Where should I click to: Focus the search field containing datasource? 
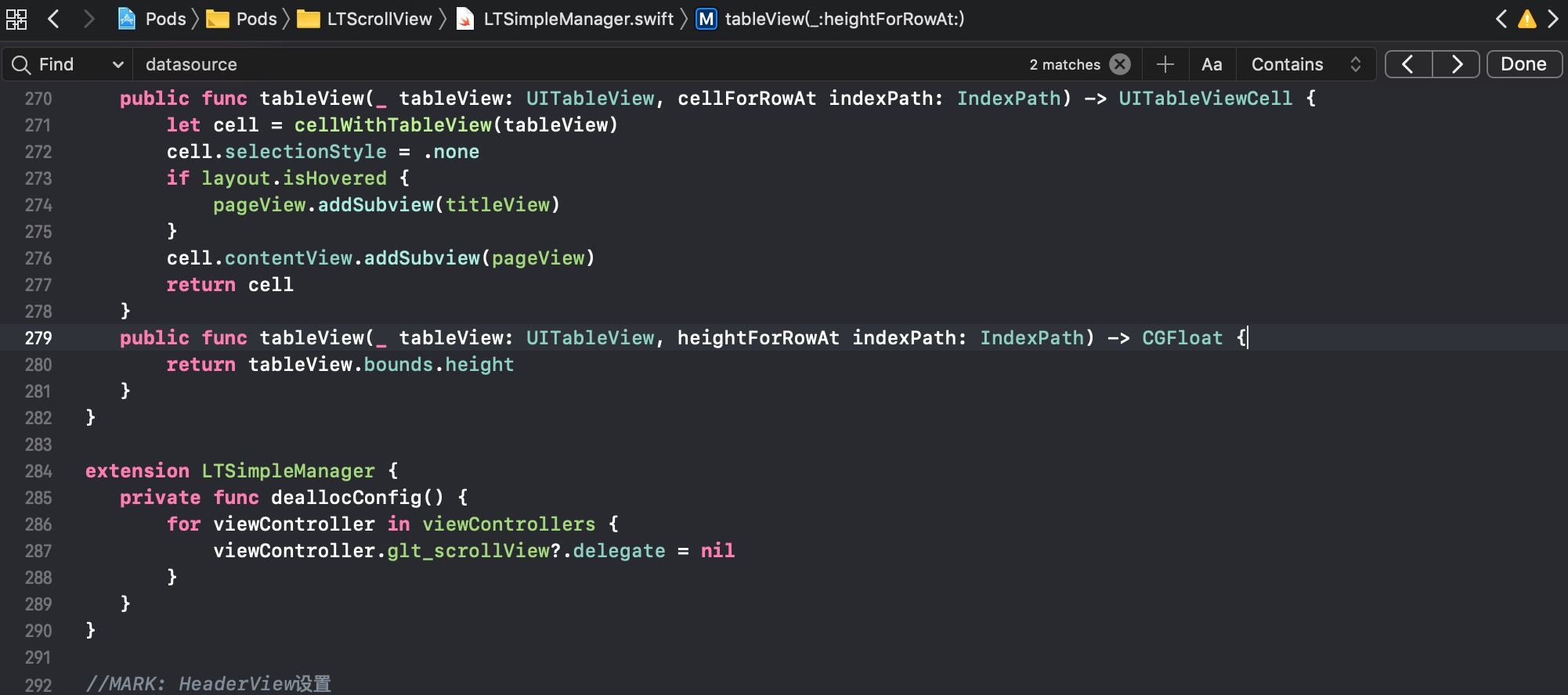coord(580,64)
